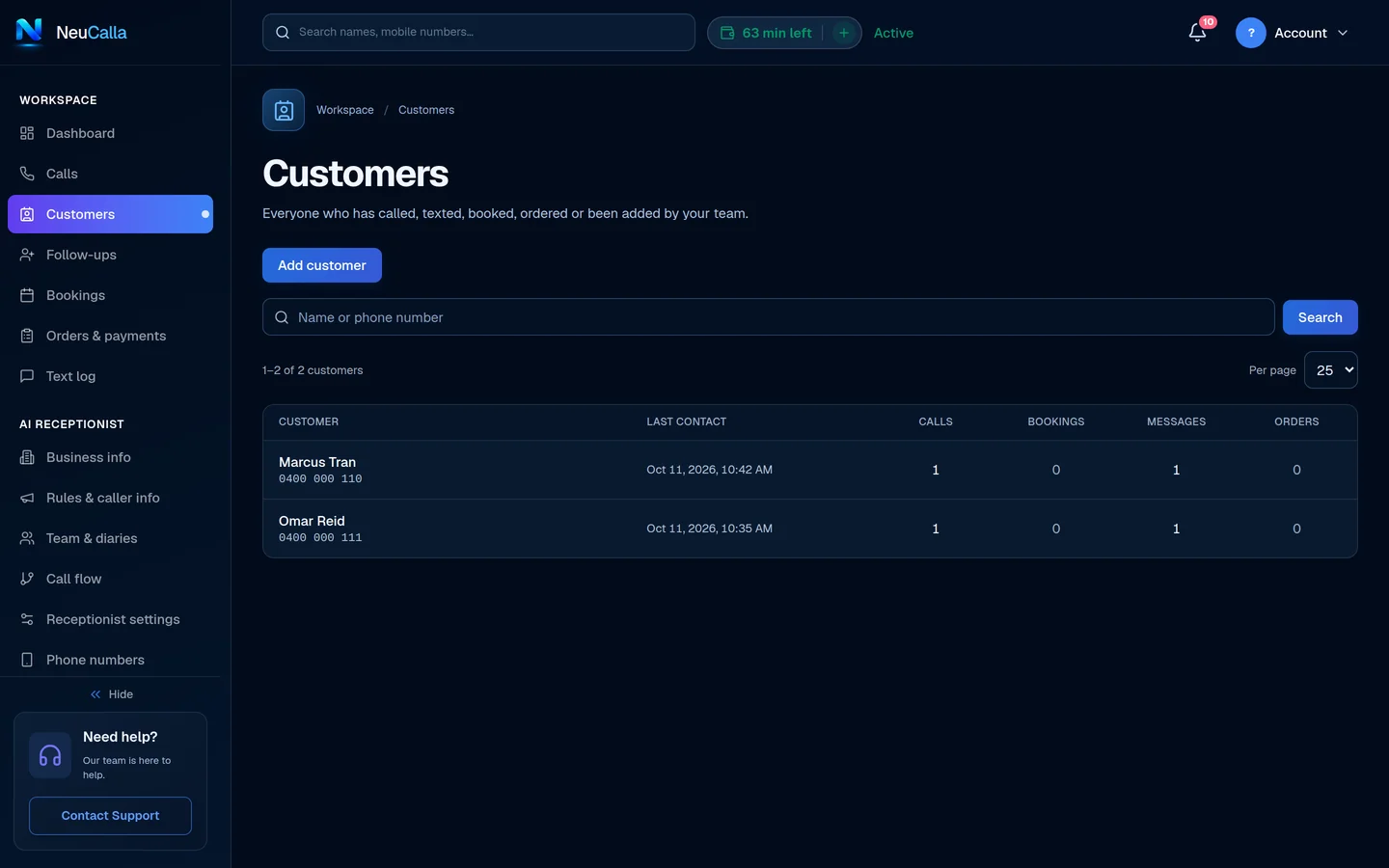Viewport: 1389px width, 868px height.
Task: Click the Orders & payments clipboard icon
Action: tap(27, 336)
